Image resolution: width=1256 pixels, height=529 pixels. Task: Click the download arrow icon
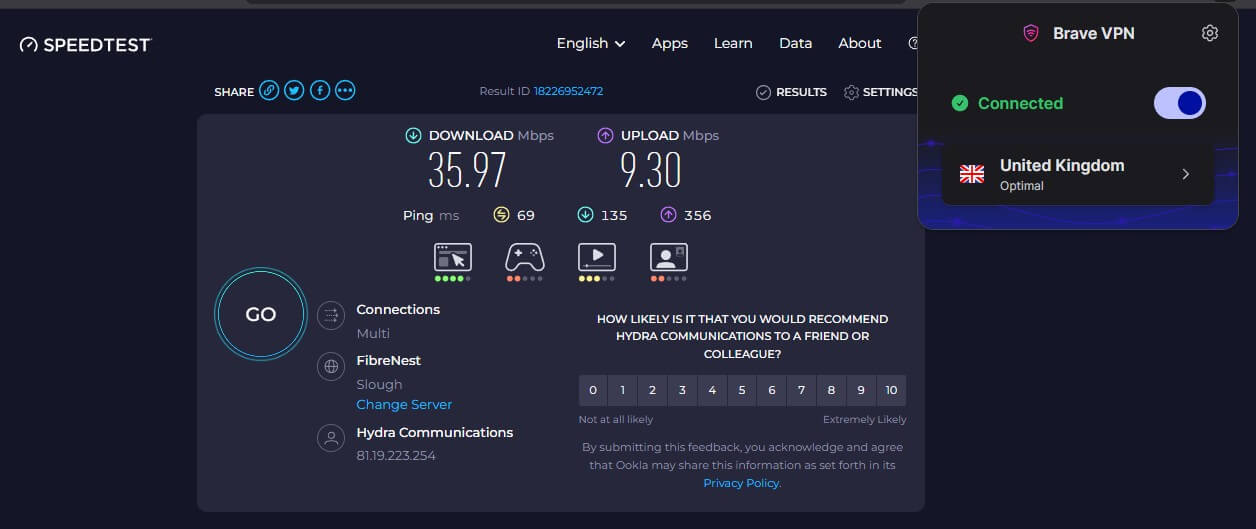pos(413,135)
